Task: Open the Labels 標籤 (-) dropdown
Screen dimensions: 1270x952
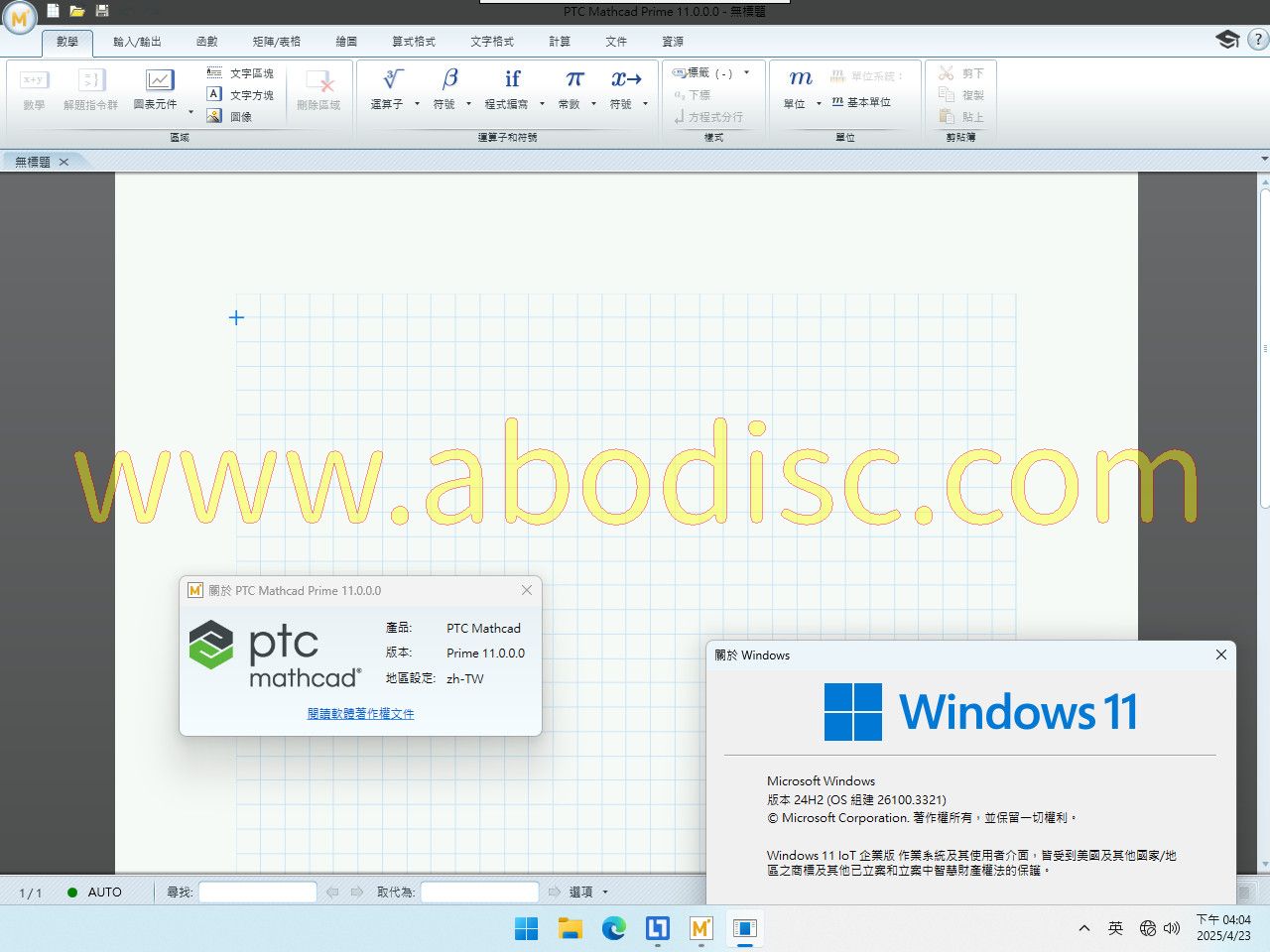Action: pos(711,73)
